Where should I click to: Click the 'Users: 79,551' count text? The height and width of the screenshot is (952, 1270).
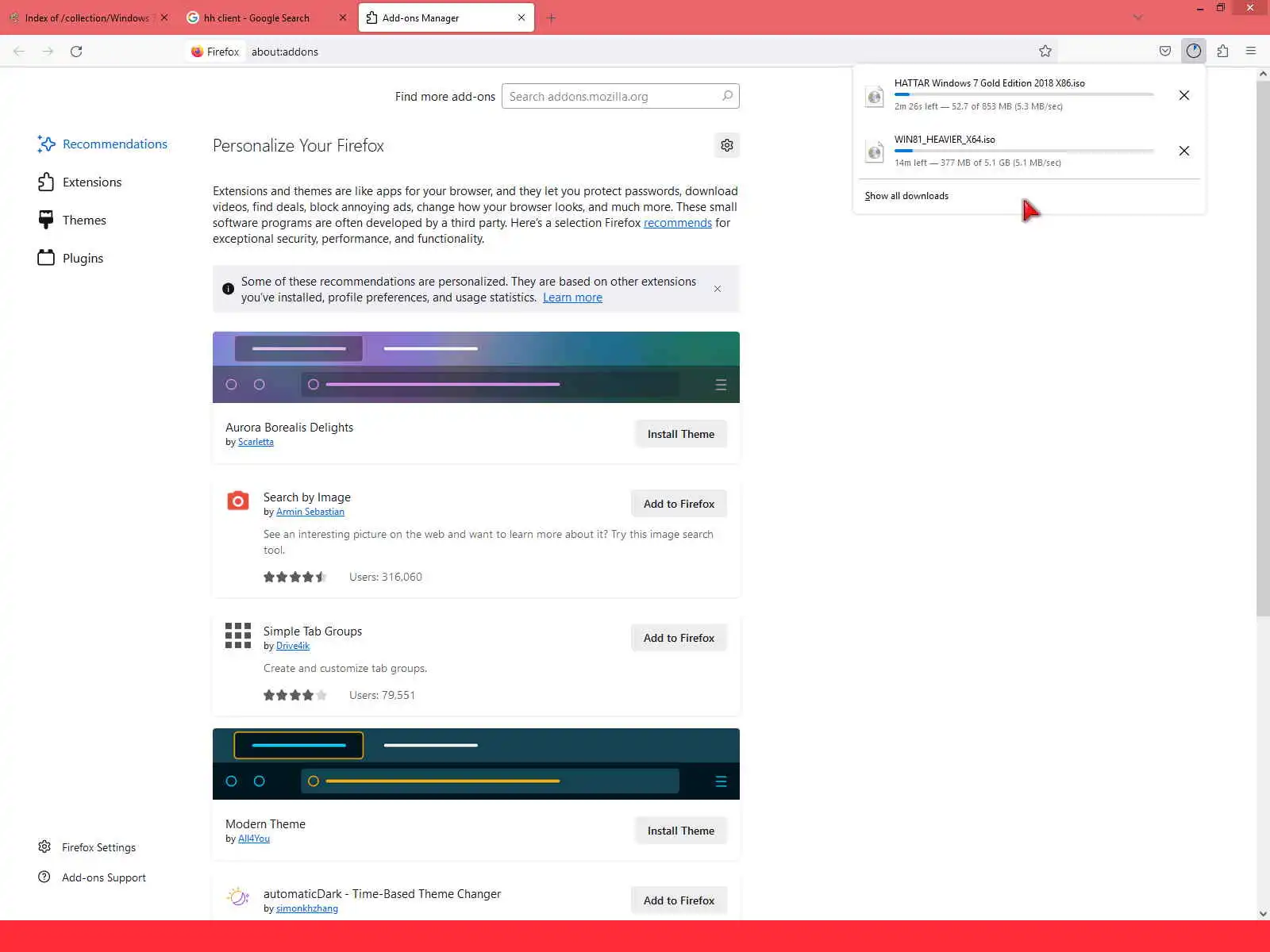[382, 695]
